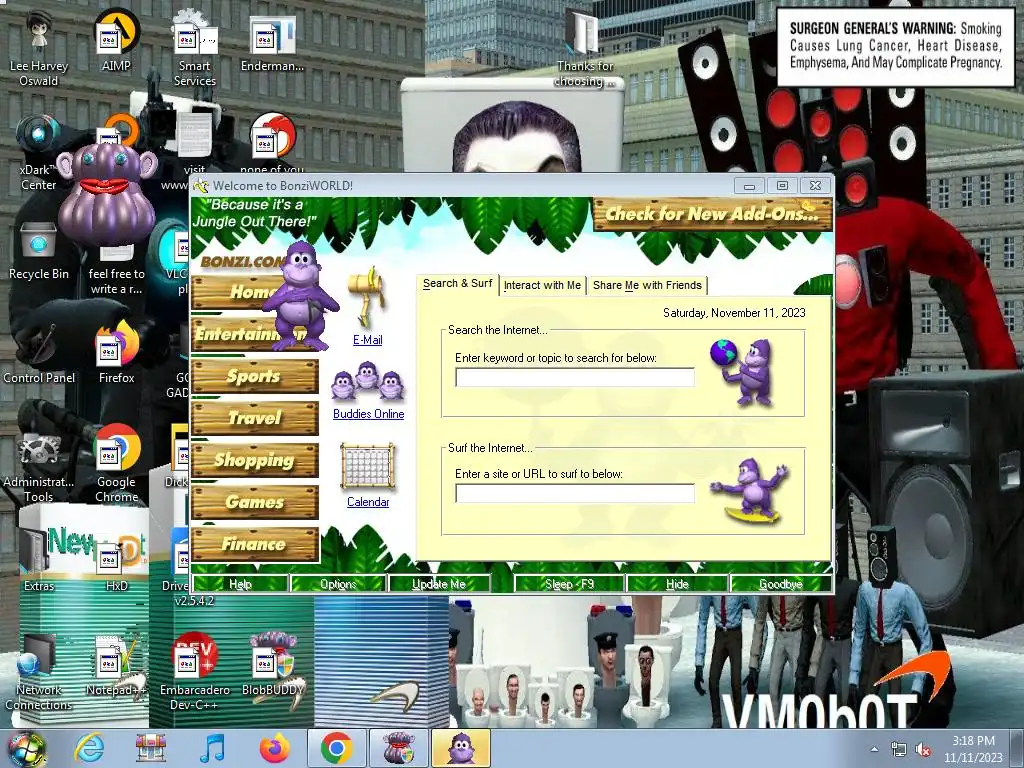The height and width of the screenshot is (768, 1024).
Task: Open the Recycle Bin
Action: (38, 251)
